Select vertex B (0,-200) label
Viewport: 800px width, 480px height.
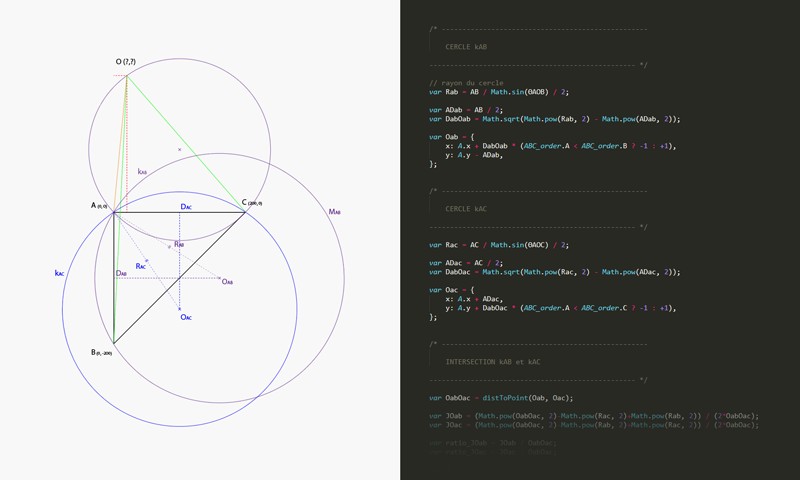click(101, 352)
